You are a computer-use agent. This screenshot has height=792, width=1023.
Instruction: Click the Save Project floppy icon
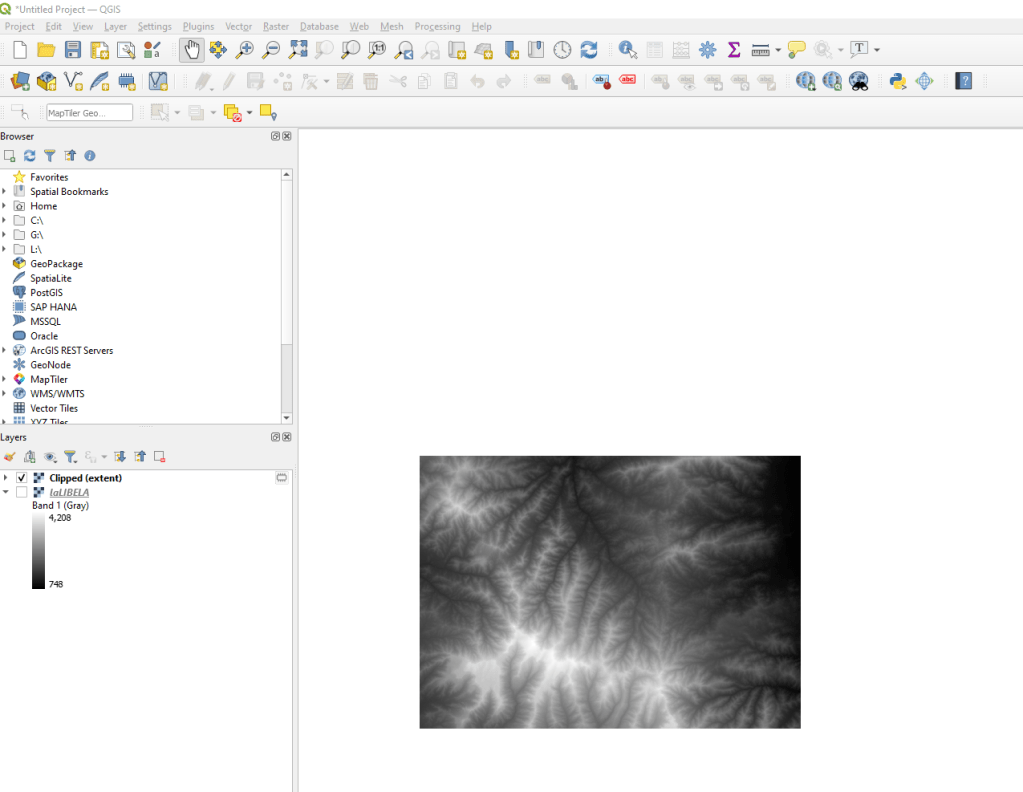pyautogui.click(x=73, y=49)
